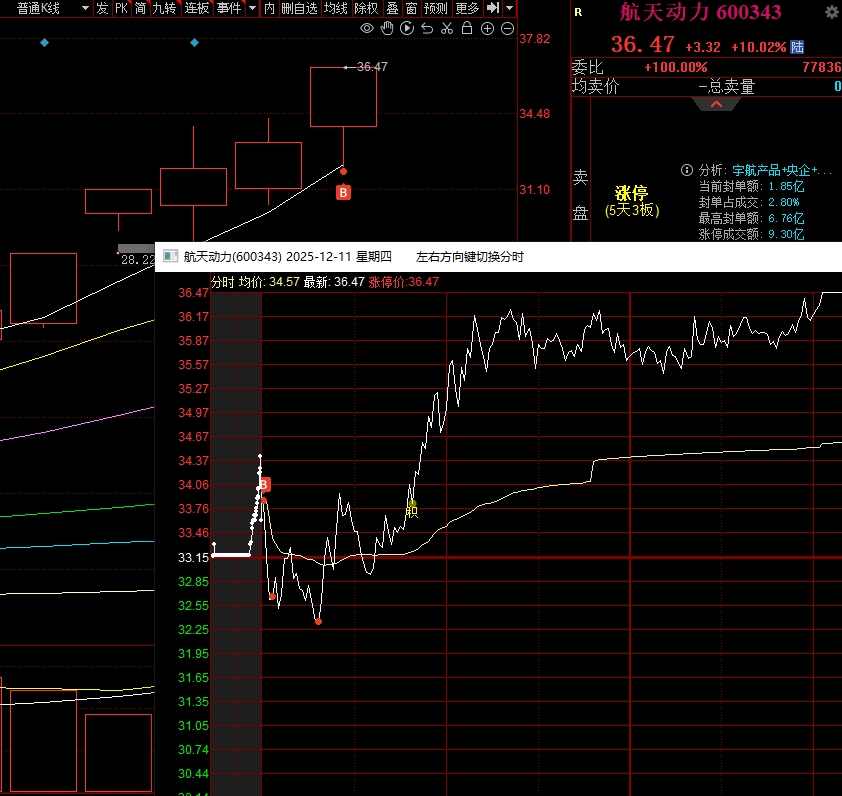Click the 涨停成交额 9.30亿 value
842x796 pixels.
[786, 234]
